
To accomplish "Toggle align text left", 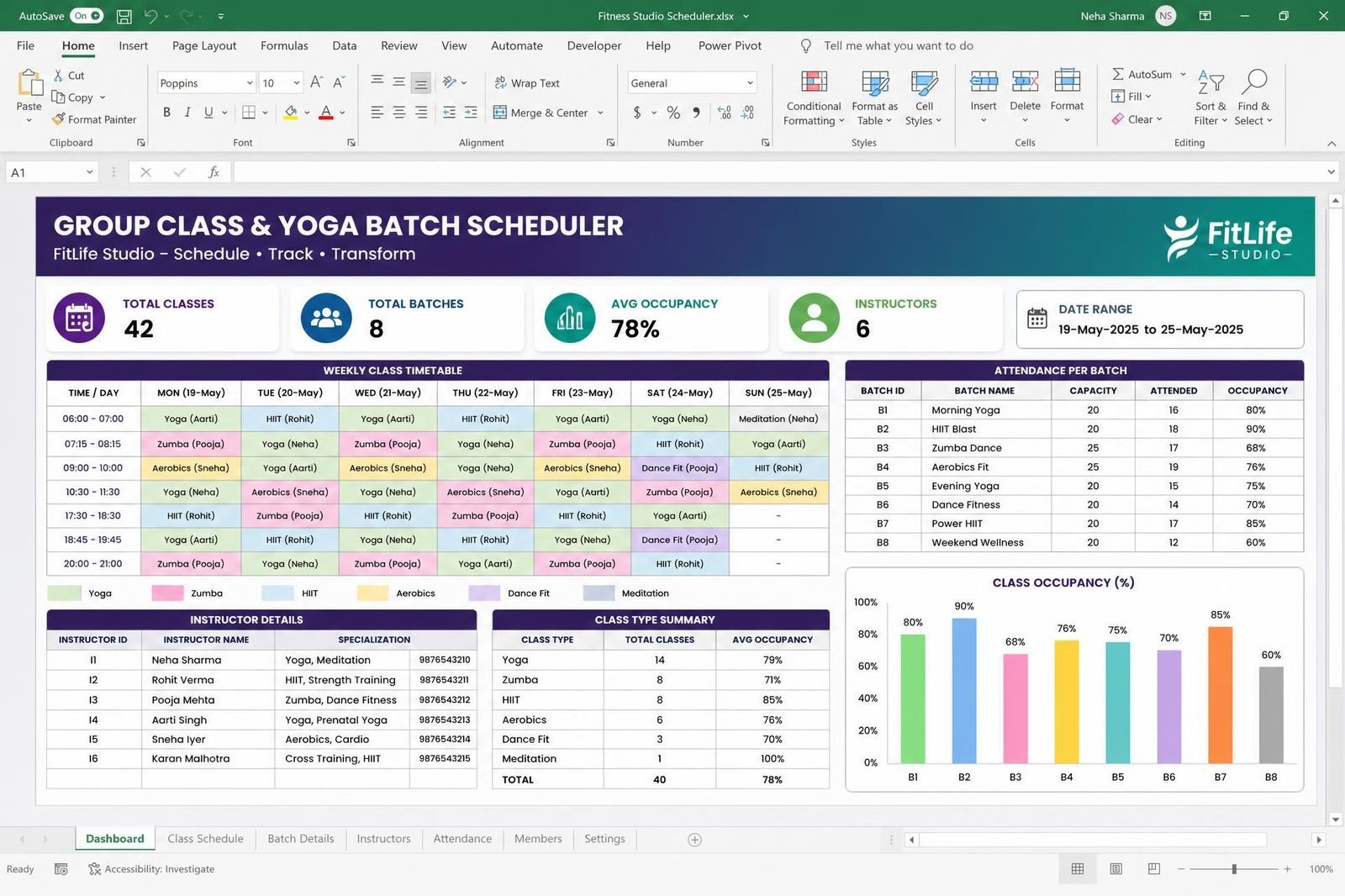I will tap(377, 112).
